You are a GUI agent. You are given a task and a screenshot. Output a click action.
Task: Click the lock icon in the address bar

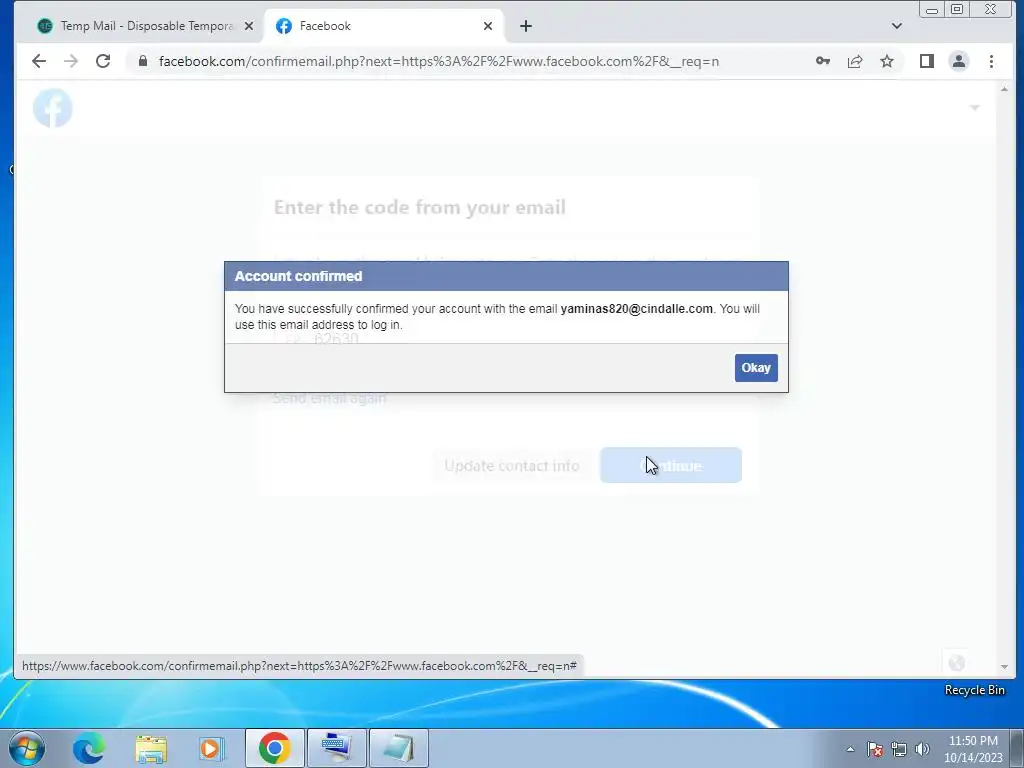tap(142, 61)
